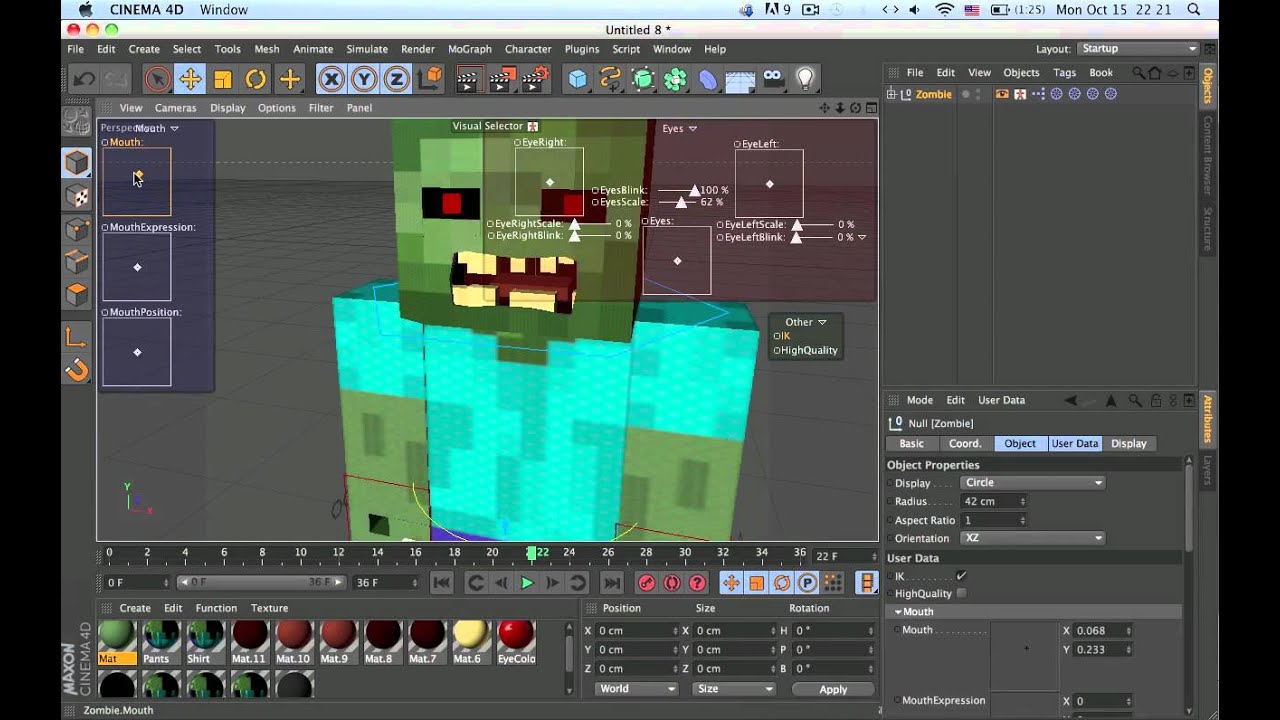Viewport: 1280px width, 720px height.
Task: Collapse the Mouth user data group
Action: (x=898, y=611)
